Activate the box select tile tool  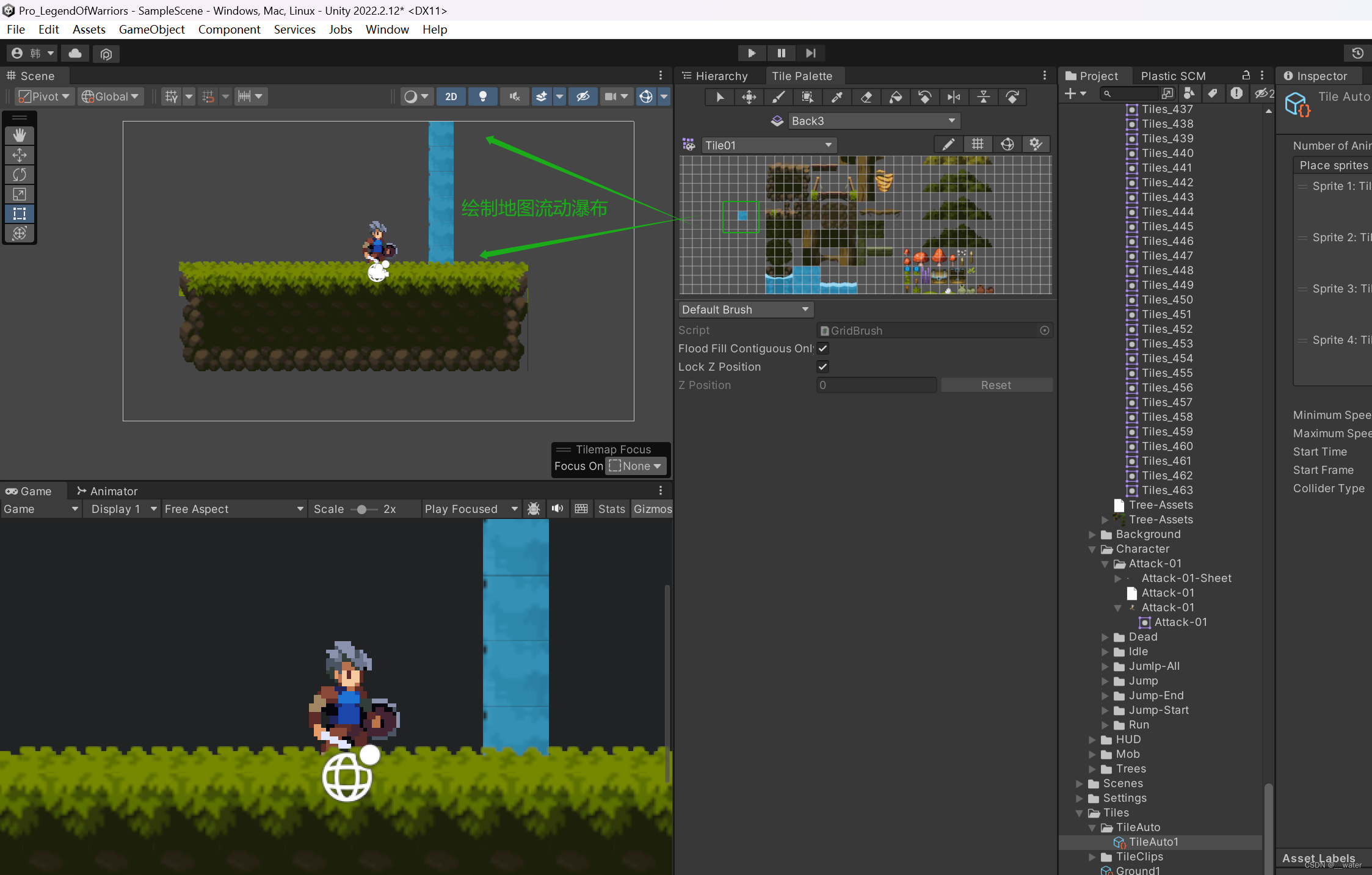[808, 97]
